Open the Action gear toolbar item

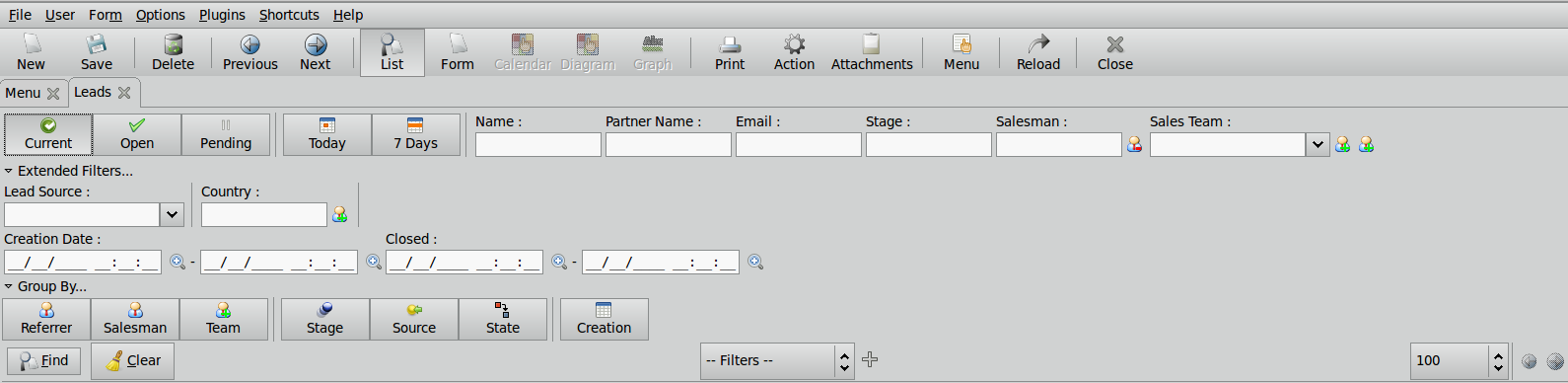click(794, 52)
